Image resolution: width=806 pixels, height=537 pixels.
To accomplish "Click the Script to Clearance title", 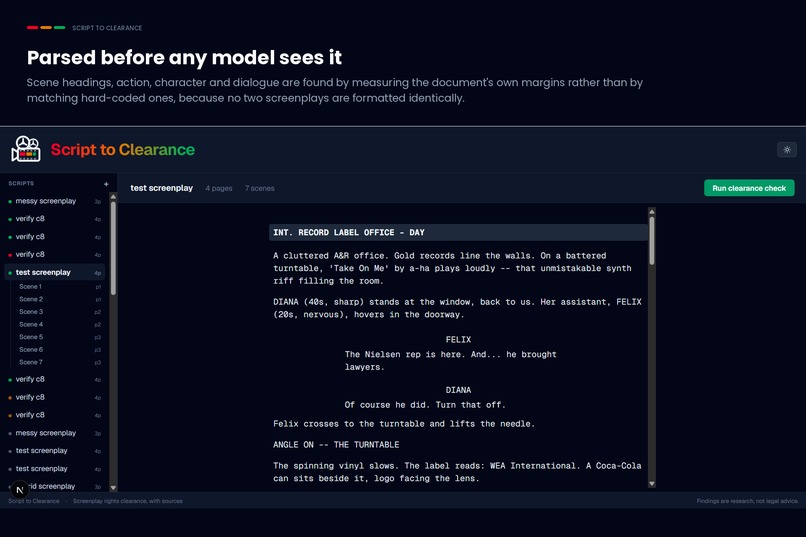I will (x=122, y=150).
